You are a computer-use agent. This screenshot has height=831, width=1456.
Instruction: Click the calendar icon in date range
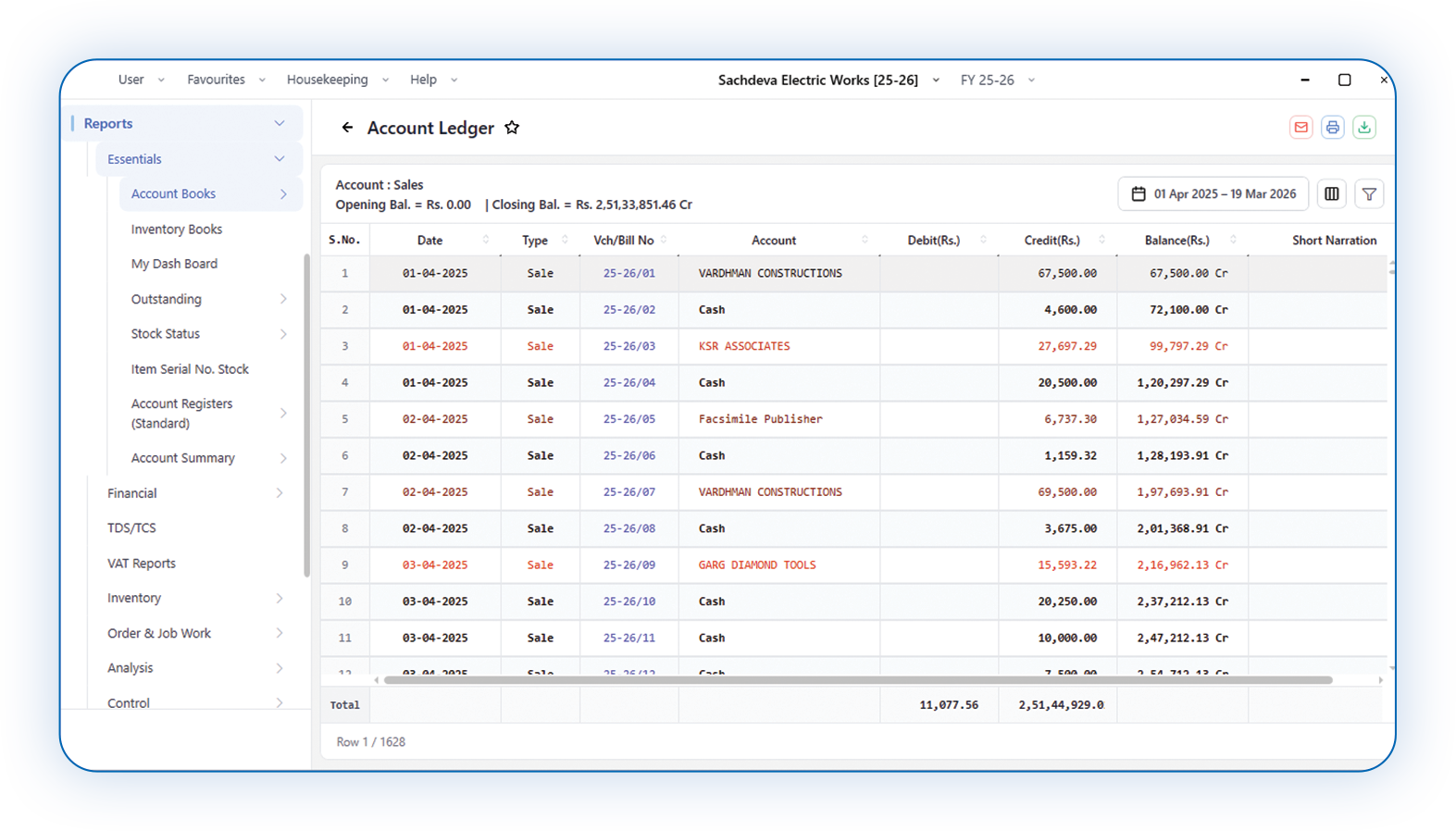coord(1139,193)
